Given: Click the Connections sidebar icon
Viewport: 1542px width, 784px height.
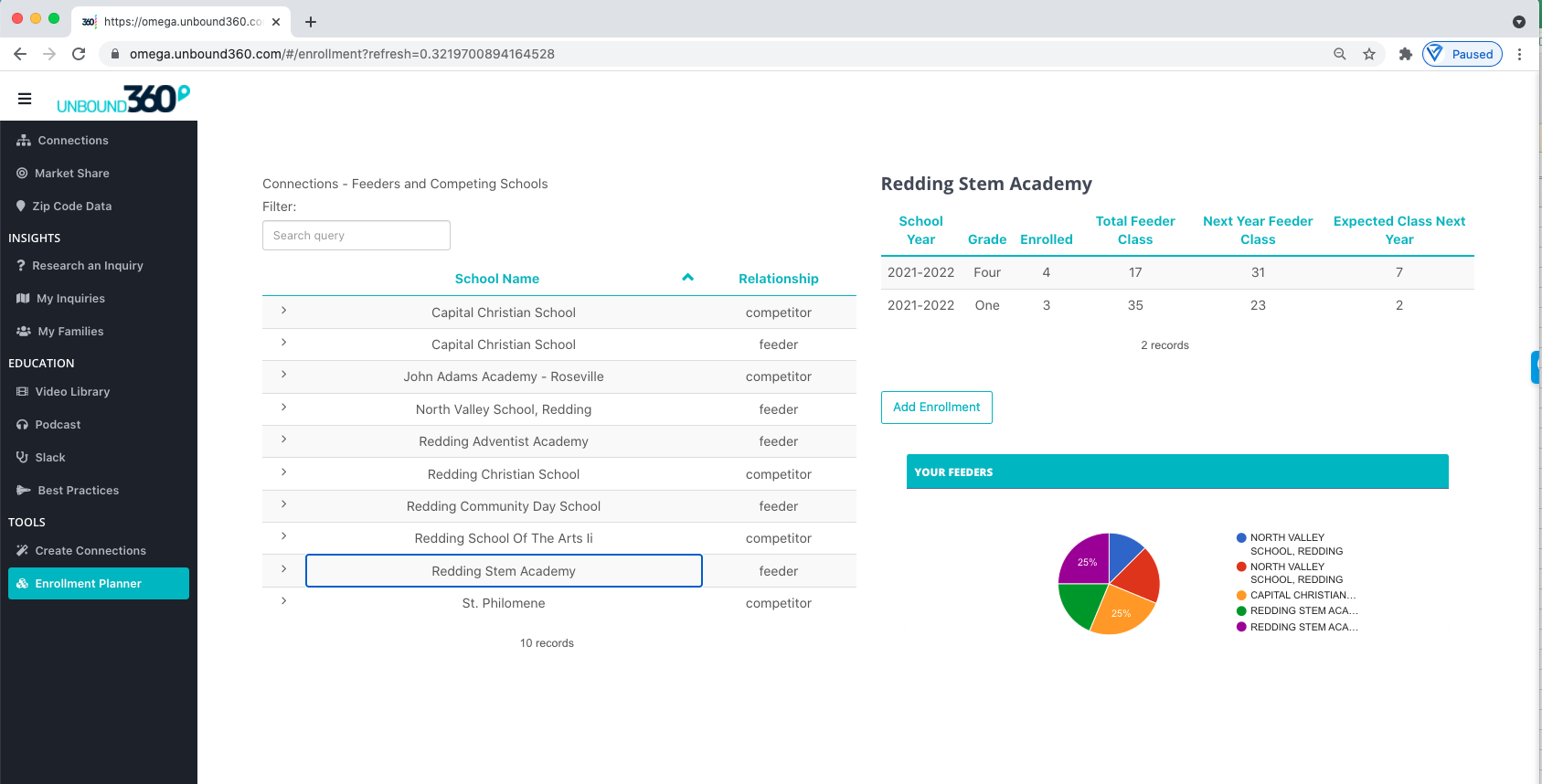Looking at the screenshot, I should coord(24,141).
